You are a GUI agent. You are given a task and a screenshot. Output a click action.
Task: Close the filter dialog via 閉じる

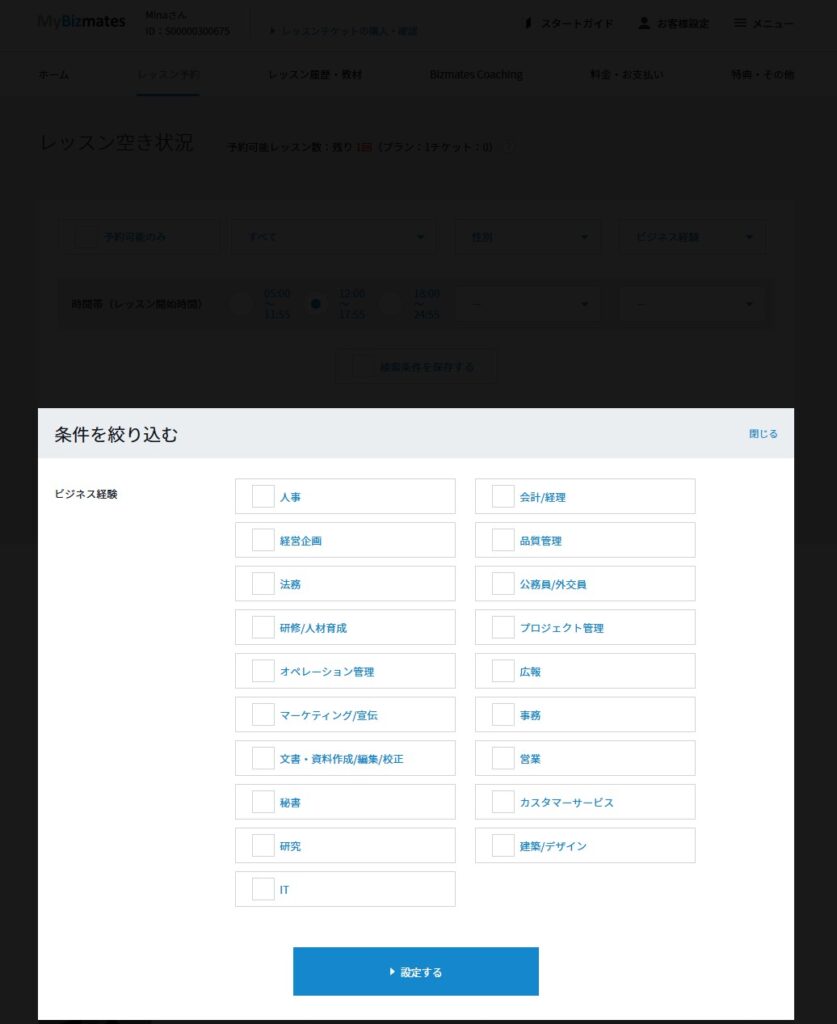tap(763, 434)
